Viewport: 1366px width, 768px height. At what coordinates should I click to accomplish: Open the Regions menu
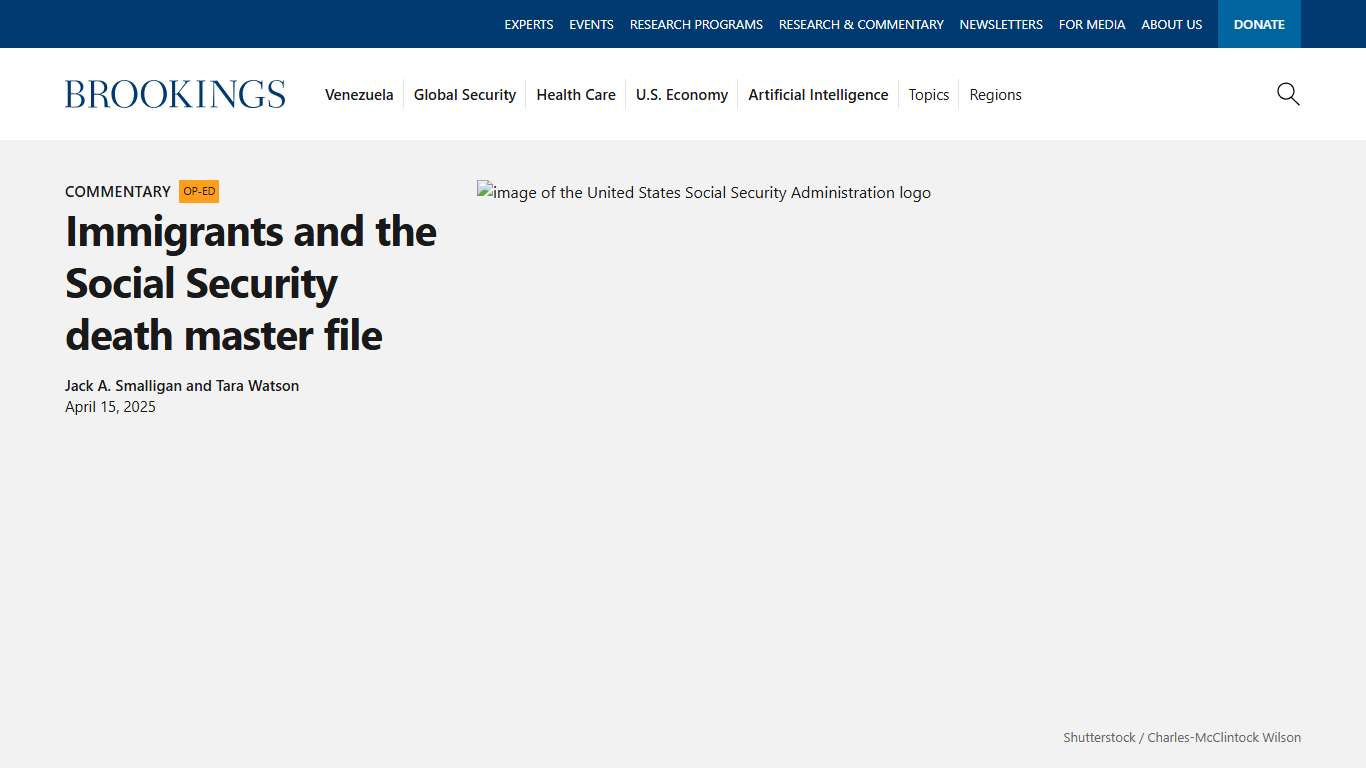(x=995, y=94)
